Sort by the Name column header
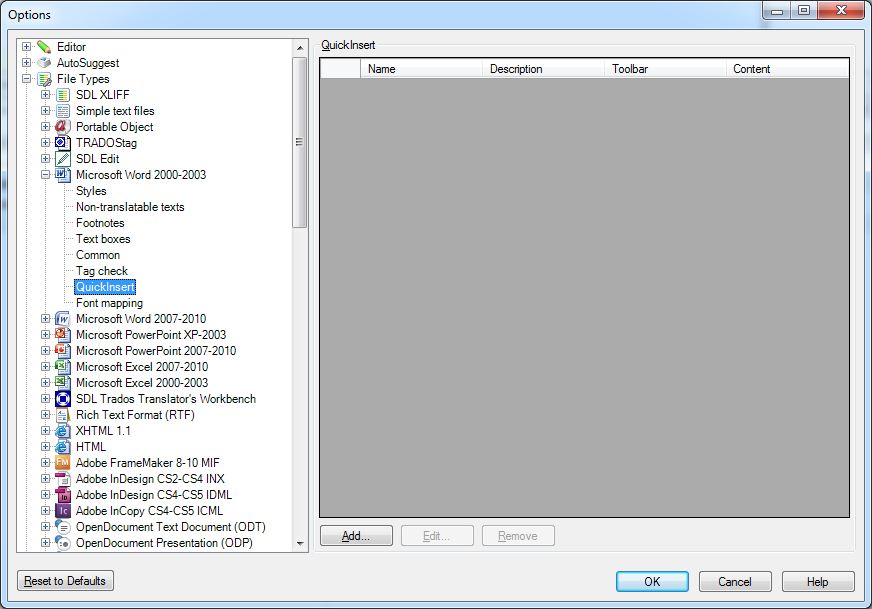Screen dimensions: 872x609 [422, 69]
